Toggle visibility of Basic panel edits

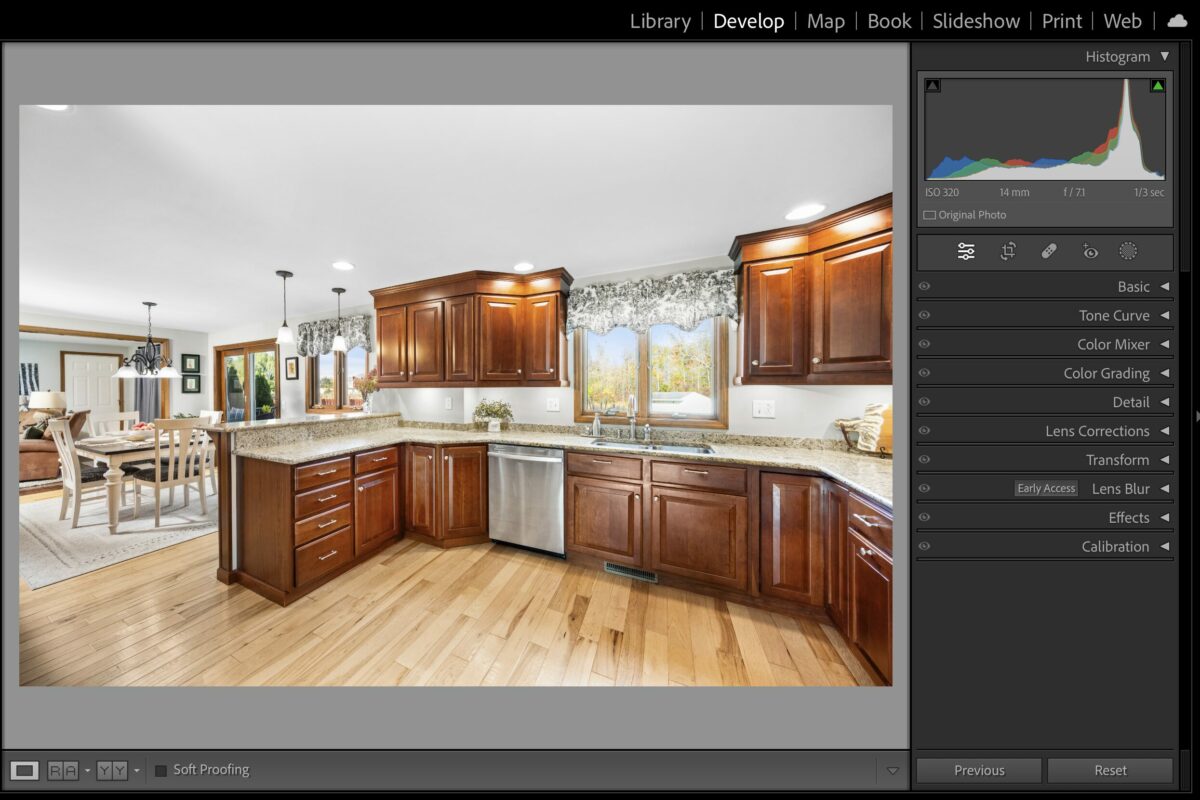pos(924,287)
